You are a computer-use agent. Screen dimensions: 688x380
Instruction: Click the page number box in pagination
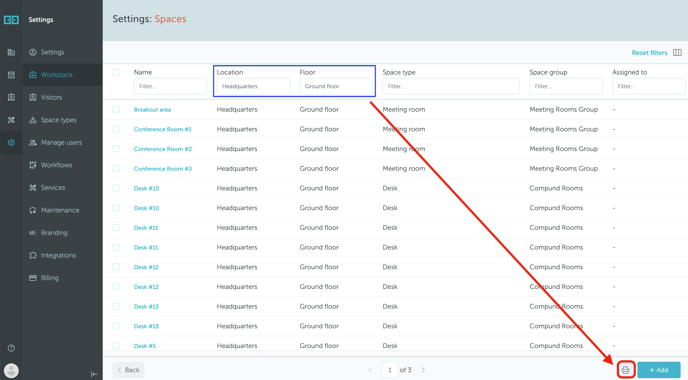390,370
